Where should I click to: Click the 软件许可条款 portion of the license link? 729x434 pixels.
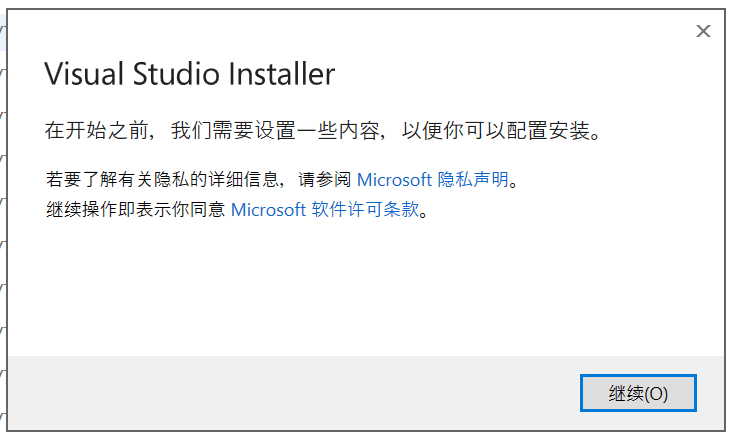point(365,210)
